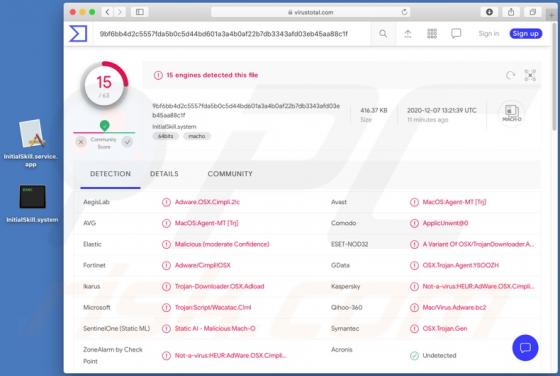Toggle Safari sidebar button
Screen dimensions: 560x376
point(140,12)
